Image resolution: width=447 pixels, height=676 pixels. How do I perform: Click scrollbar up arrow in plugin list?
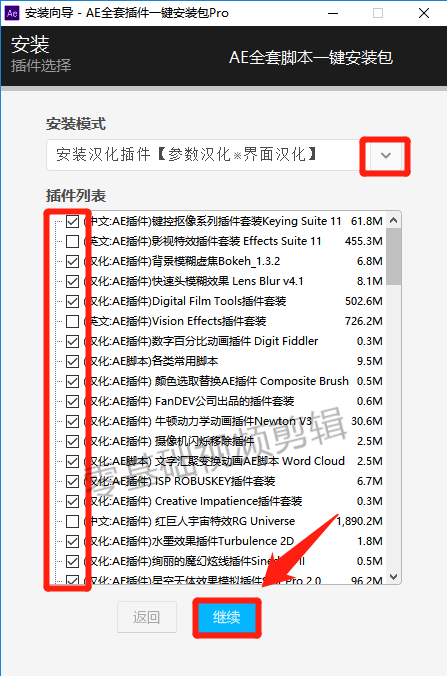coord(393,221)
